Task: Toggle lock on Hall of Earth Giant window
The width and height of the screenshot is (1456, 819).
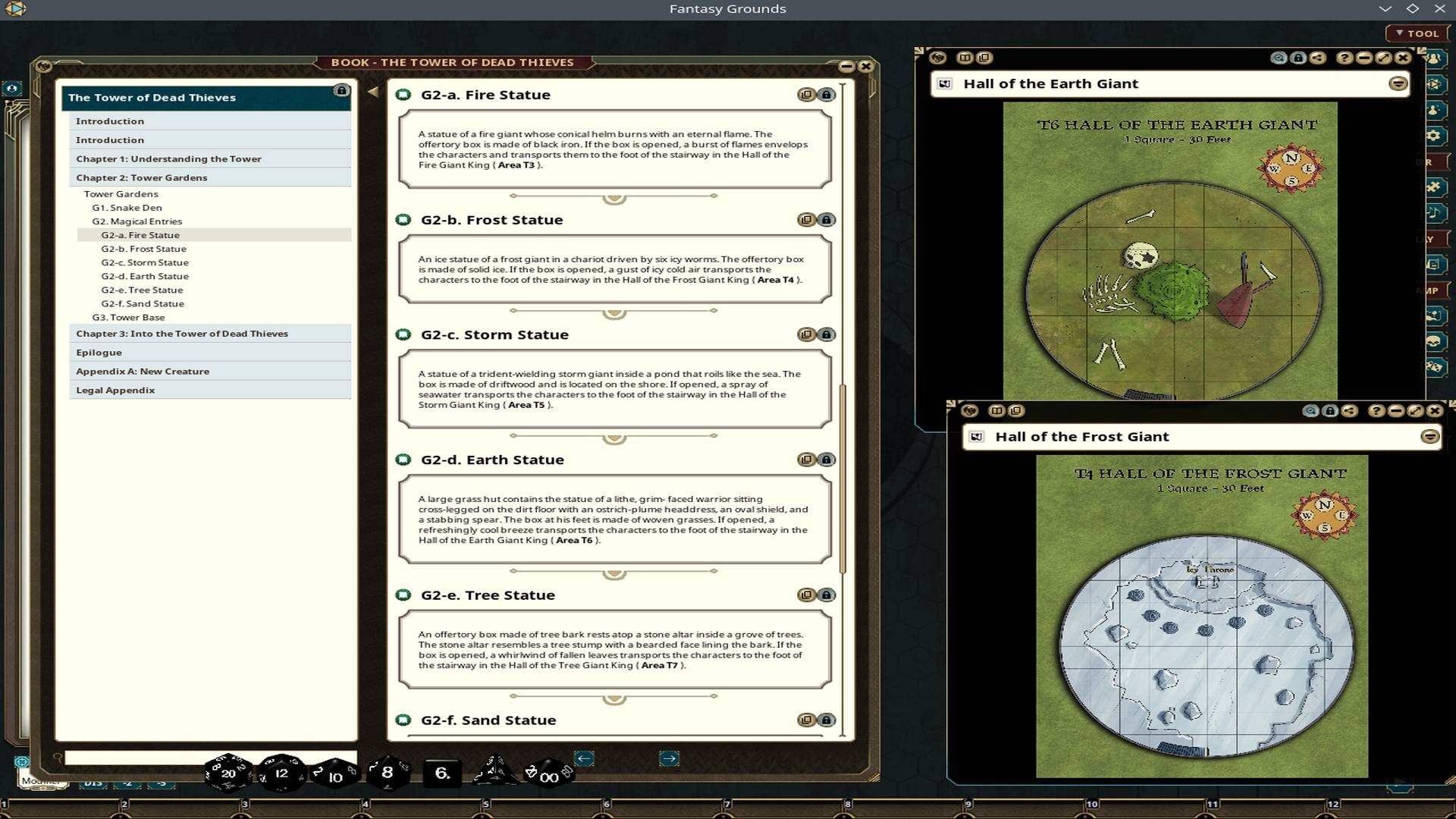Action: [1298, 58]
